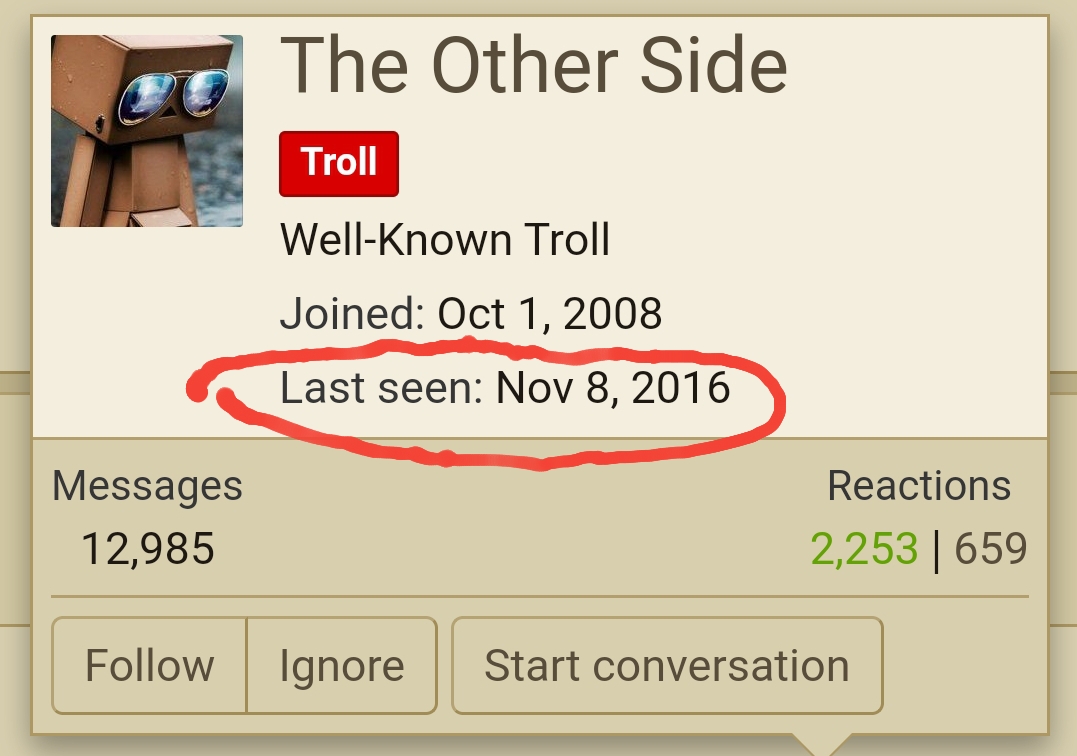This screenshot has width=1077, height=756.
Task: Open The Other Side's avatar image
Action: [147, 130]
